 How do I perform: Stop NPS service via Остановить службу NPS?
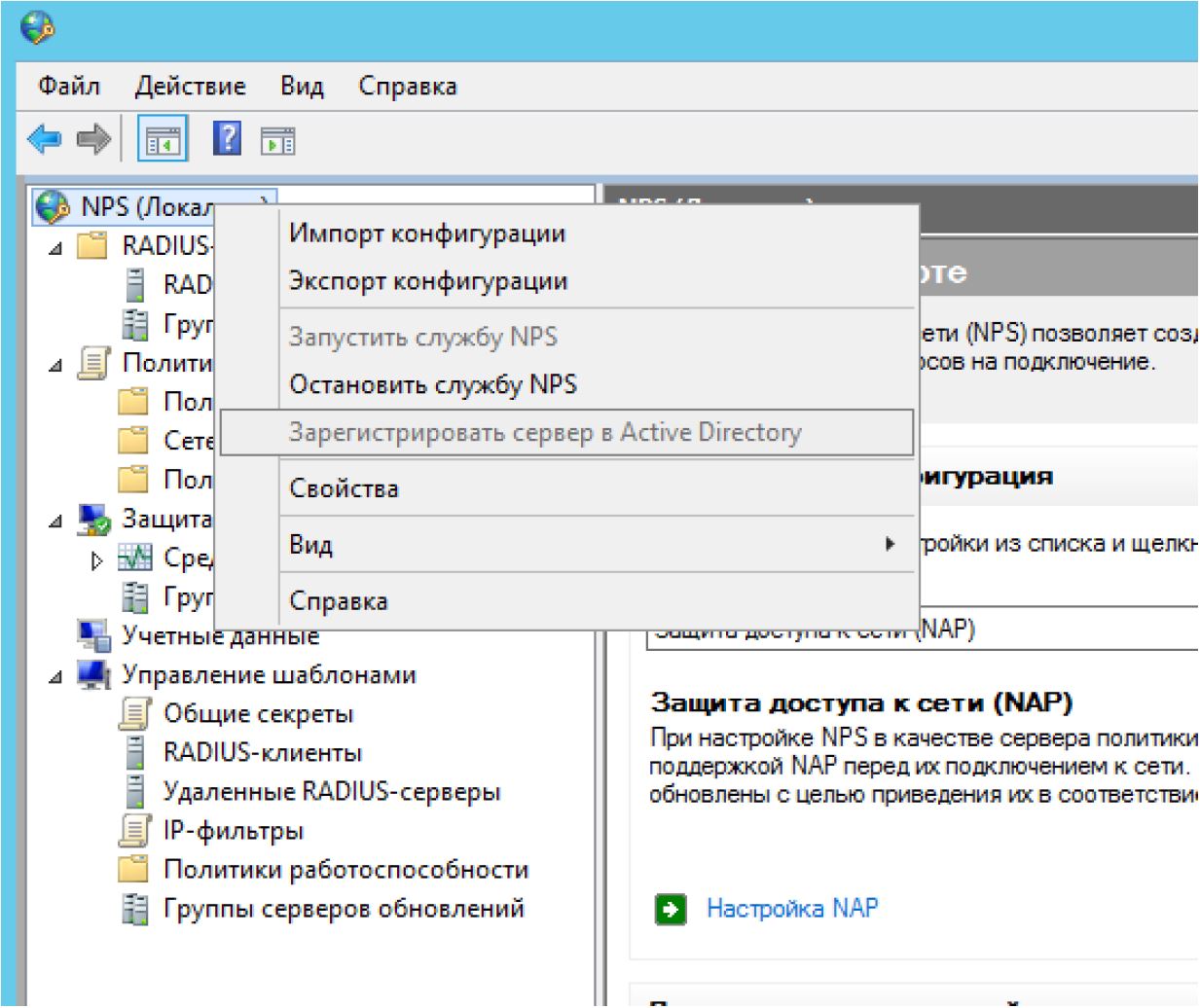click(432, 384)
